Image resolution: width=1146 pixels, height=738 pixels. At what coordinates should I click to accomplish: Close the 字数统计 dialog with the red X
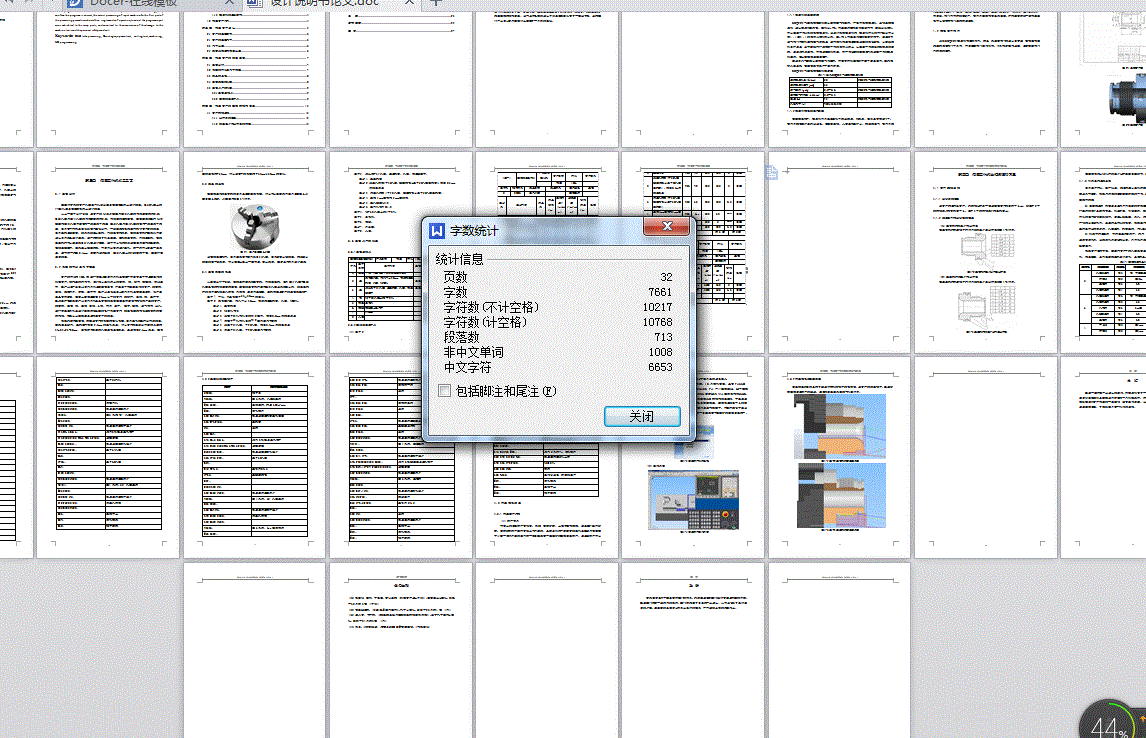click(x=667, y=227)
